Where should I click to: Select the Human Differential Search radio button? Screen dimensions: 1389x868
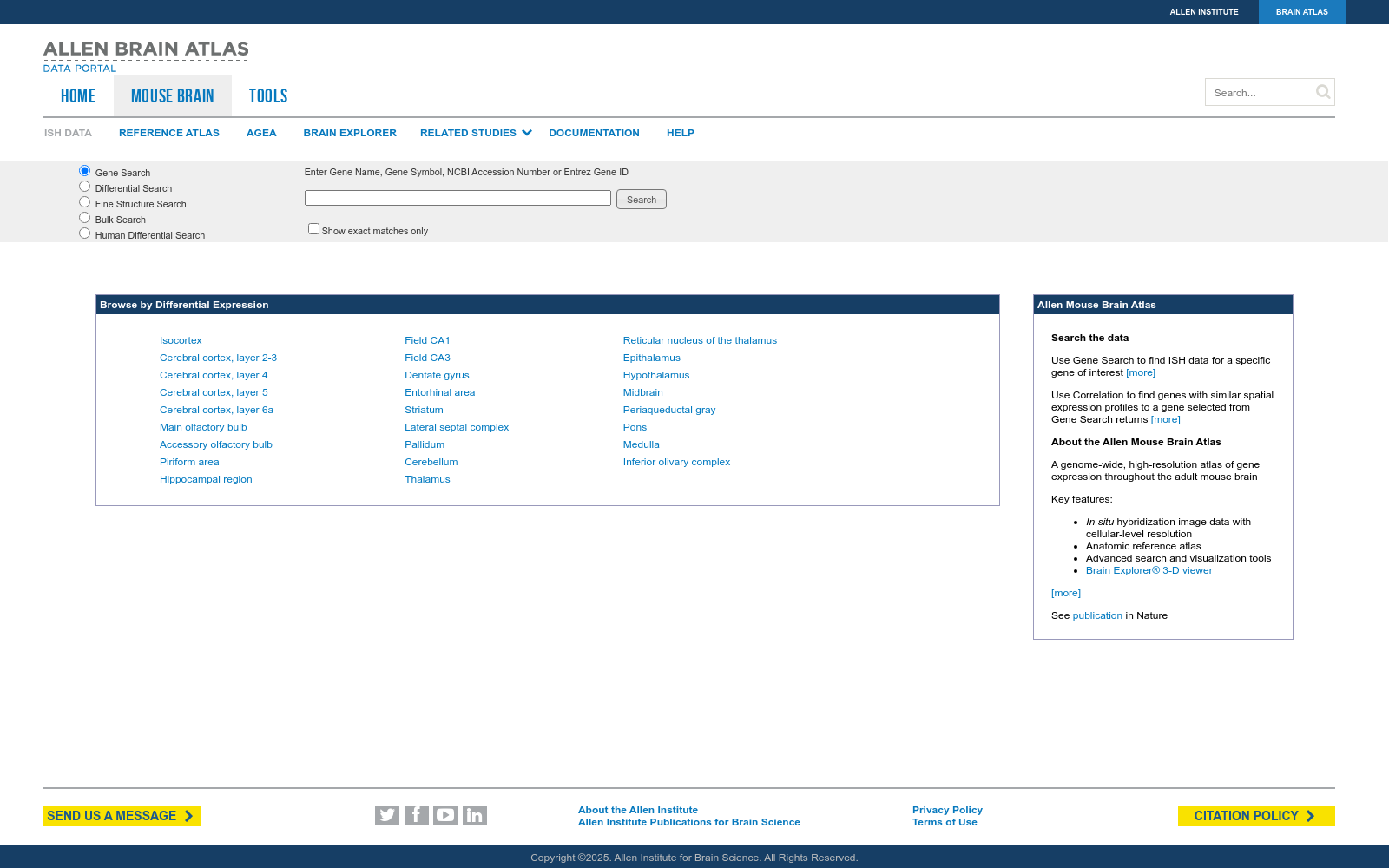[84, 233]
